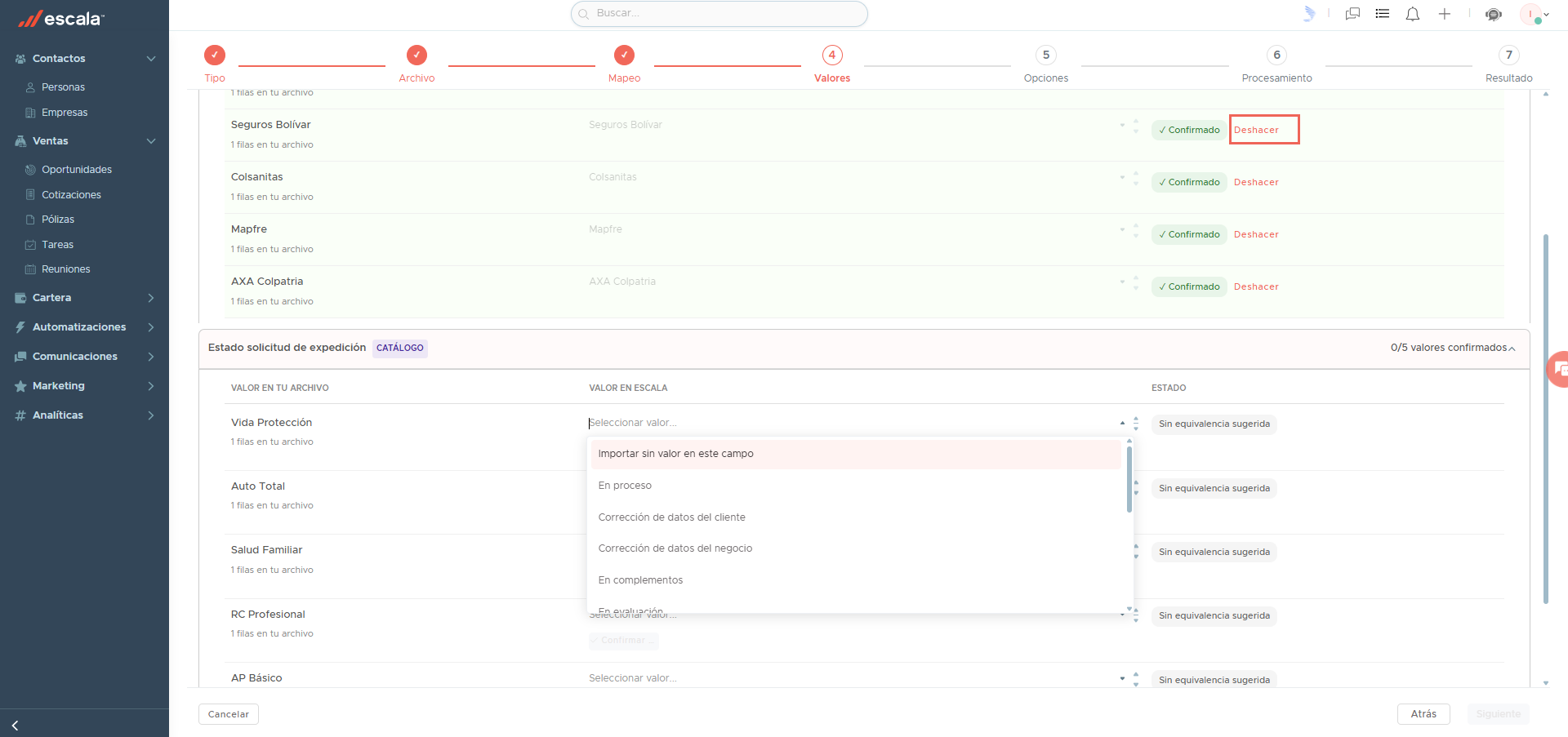Select 'En complementos' option

856,580
